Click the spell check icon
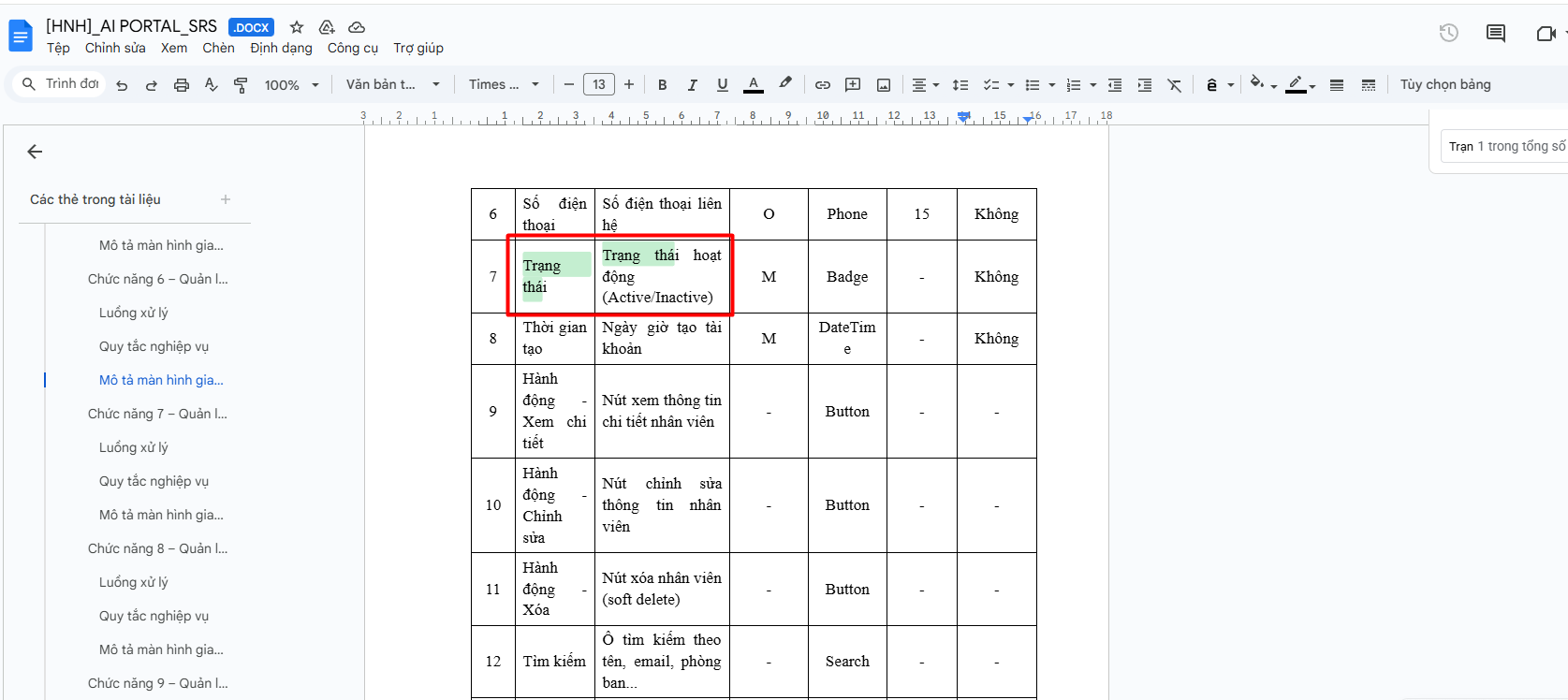This screenshot has height=700, width=1568. click(212, 85)
